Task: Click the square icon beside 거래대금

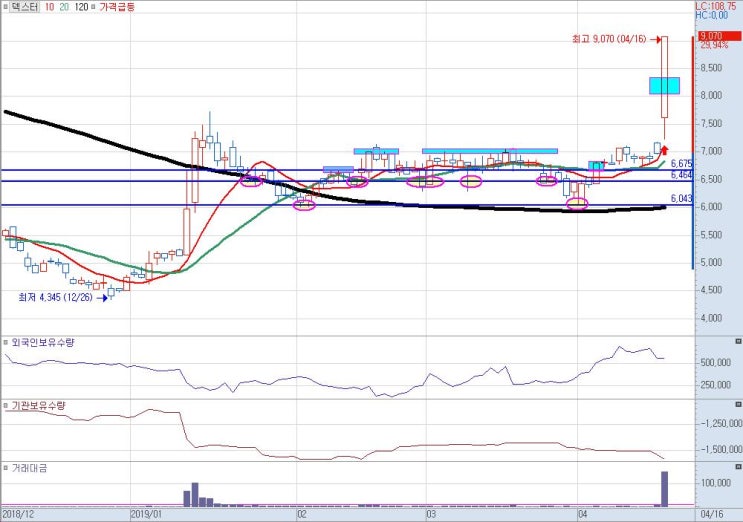Action: coord(6,468)
